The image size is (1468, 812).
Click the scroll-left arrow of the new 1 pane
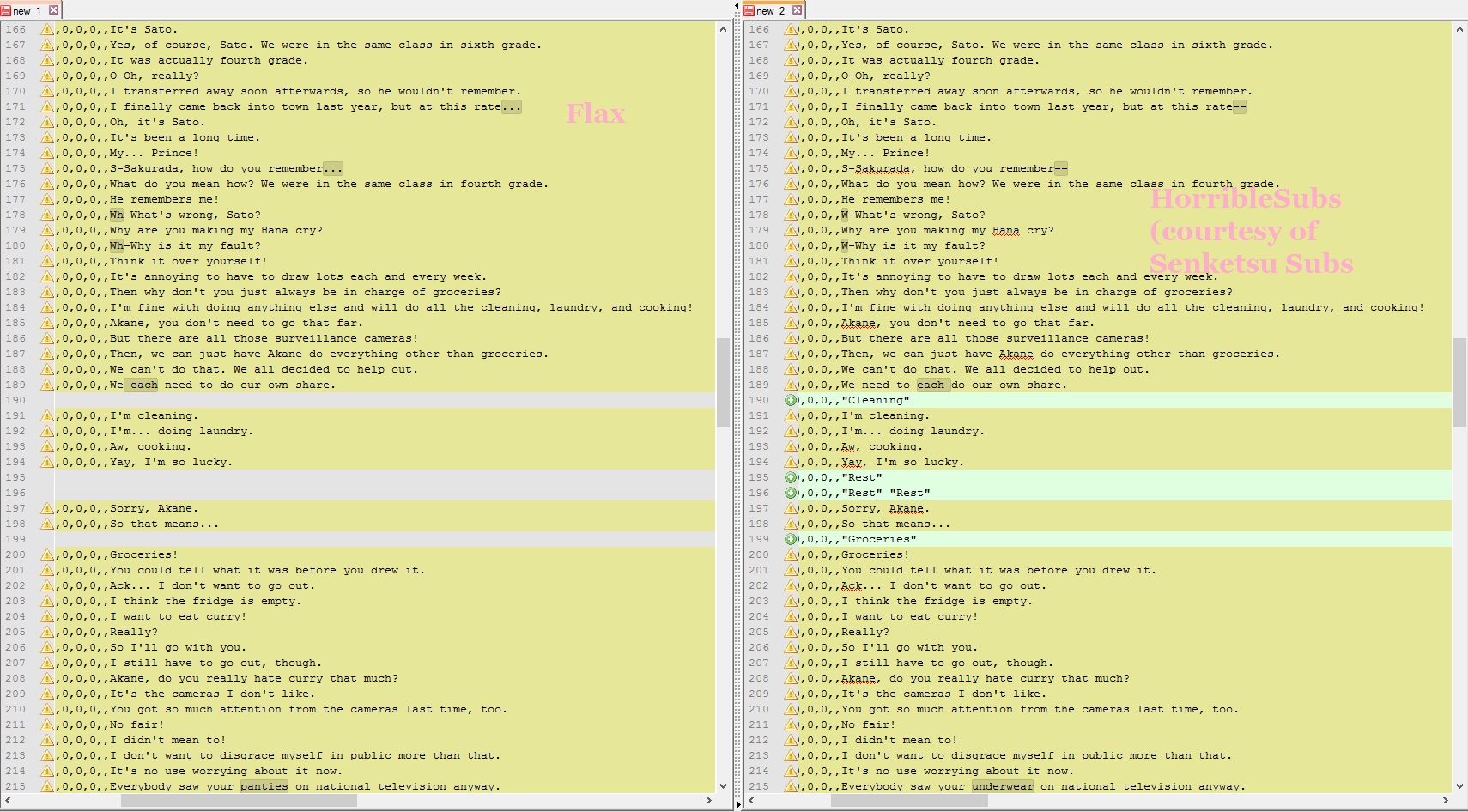[x=8, y=800]
